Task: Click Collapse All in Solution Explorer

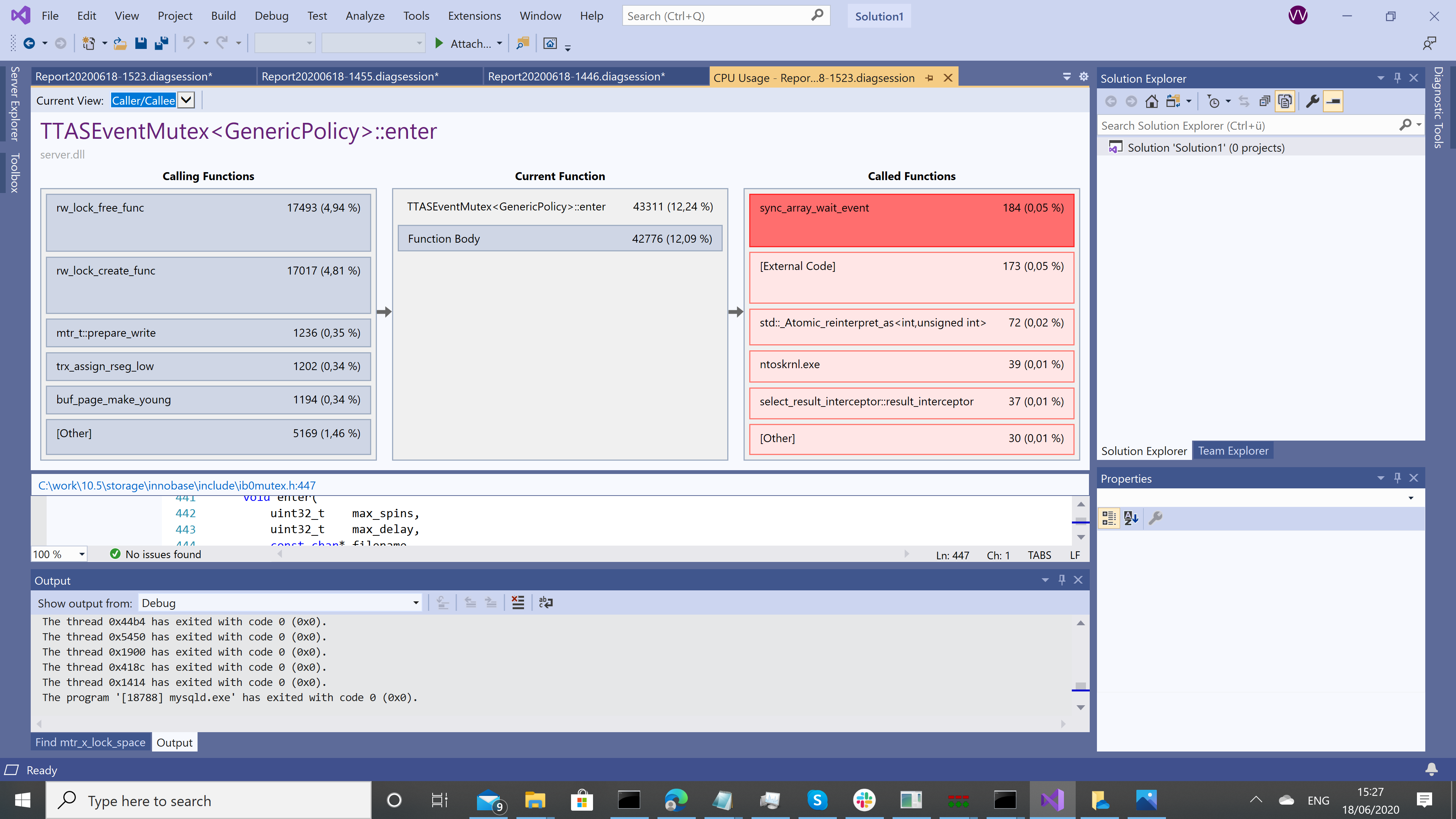Action: pyautogui.click(x=1264, y=101)
